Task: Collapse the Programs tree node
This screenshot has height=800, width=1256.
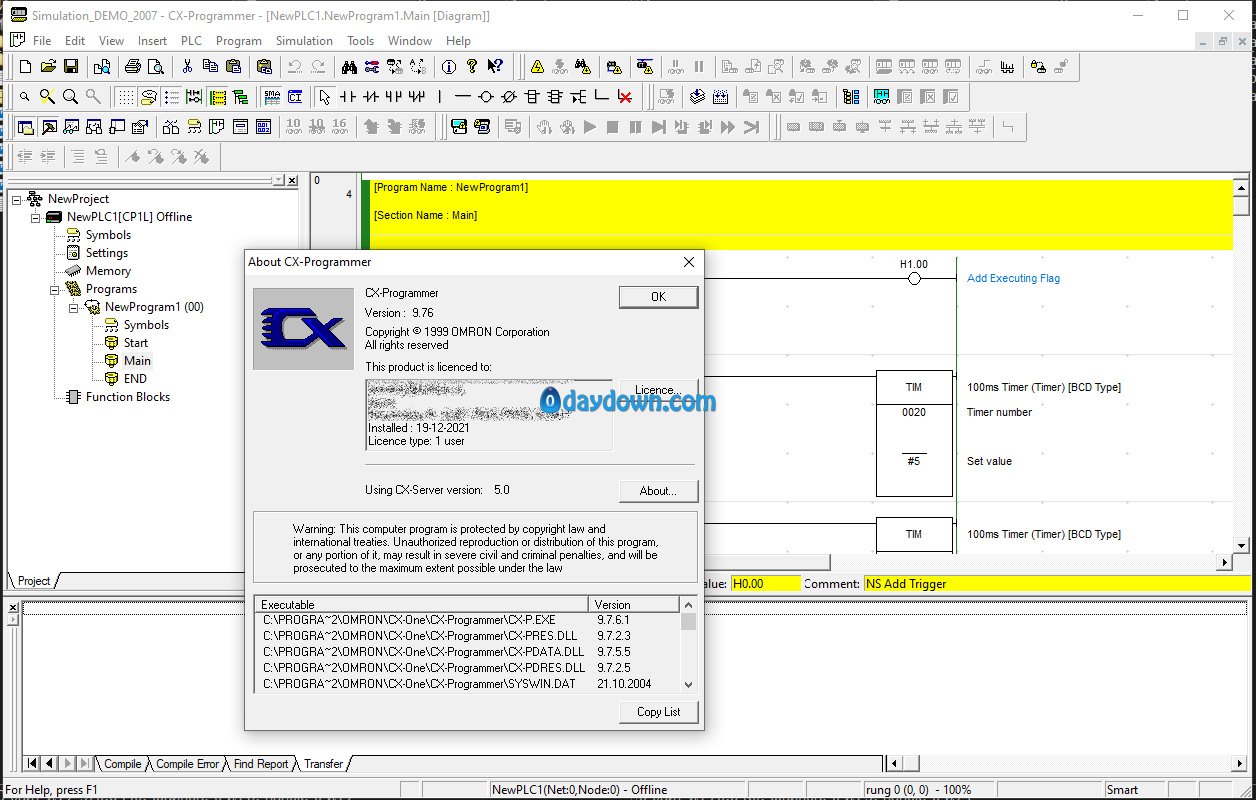Action: [x=55, y=289]
